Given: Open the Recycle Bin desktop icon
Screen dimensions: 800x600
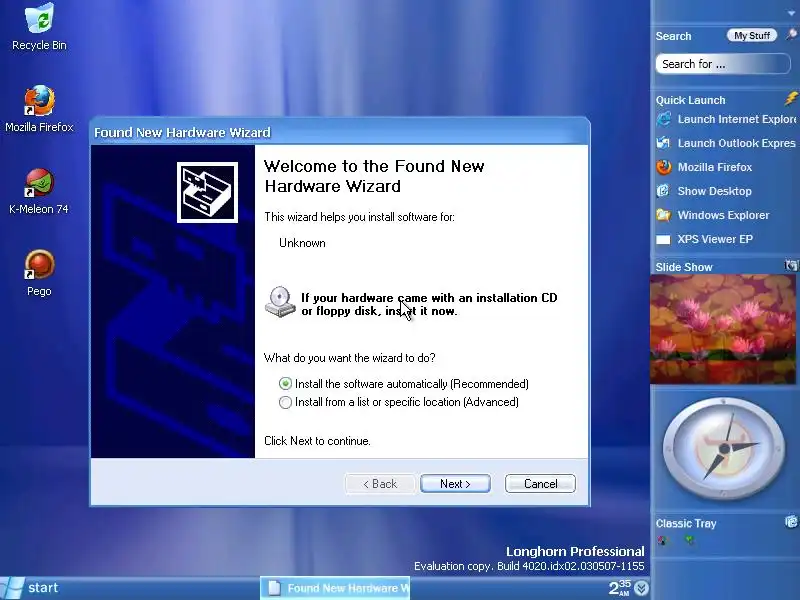Looking at the screenshot, I should pyautogui.click(x=39, y=27).
